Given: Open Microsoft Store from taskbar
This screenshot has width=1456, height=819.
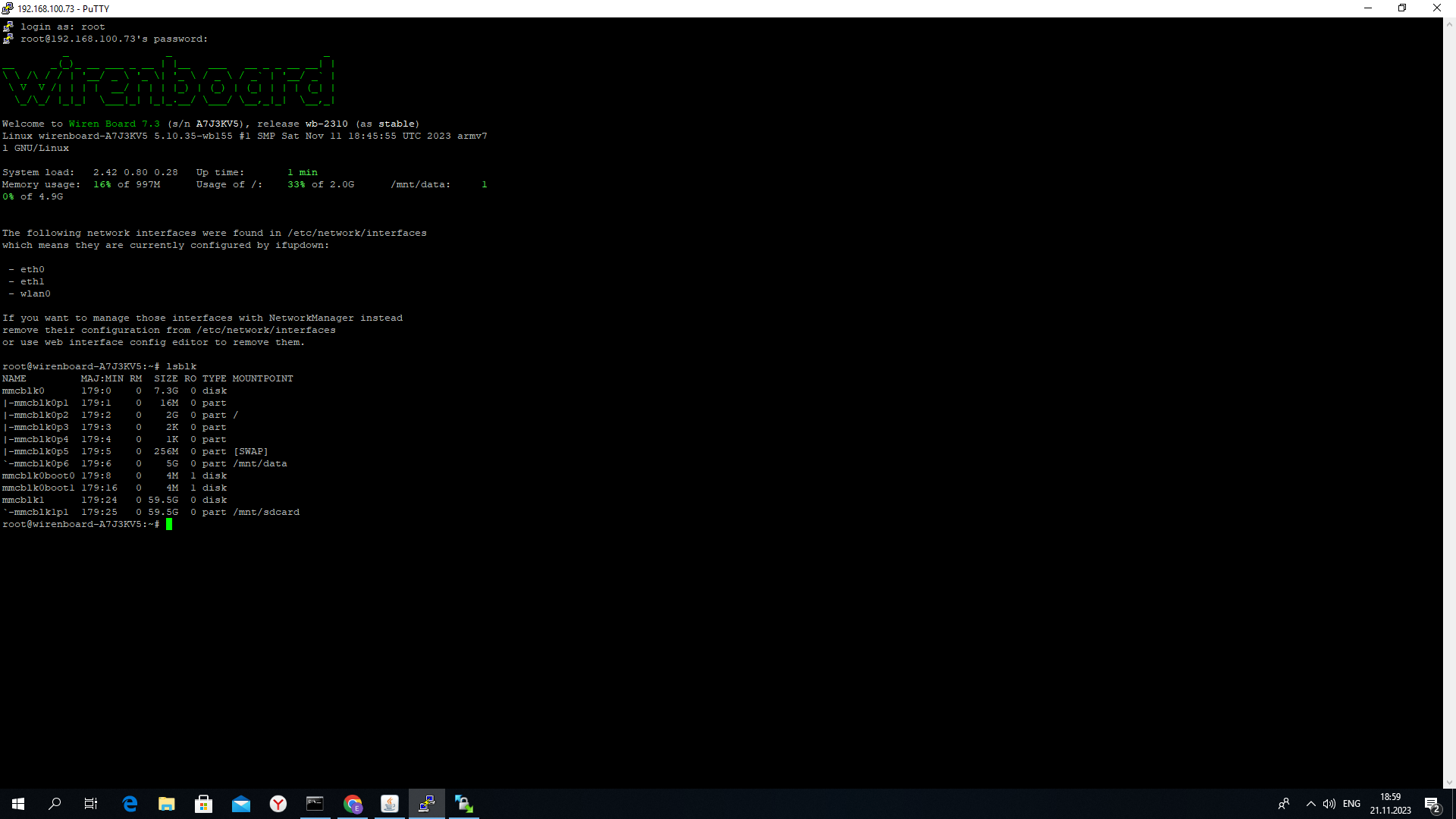Looking at the screenshot, I should point(204,804).
